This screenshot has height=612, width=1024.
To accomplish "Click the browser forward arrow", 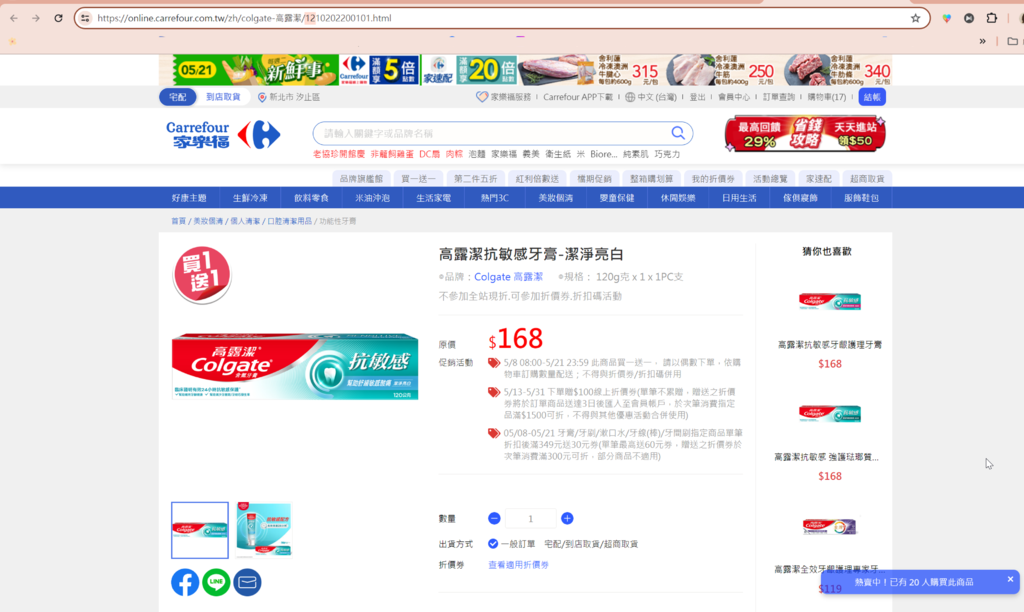I will [36, 18].
